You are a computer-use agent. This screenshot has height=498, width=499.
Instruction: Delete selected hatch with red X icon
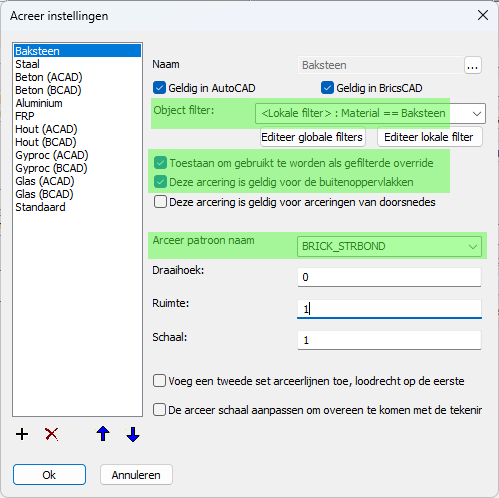click(x=52, y=434)
